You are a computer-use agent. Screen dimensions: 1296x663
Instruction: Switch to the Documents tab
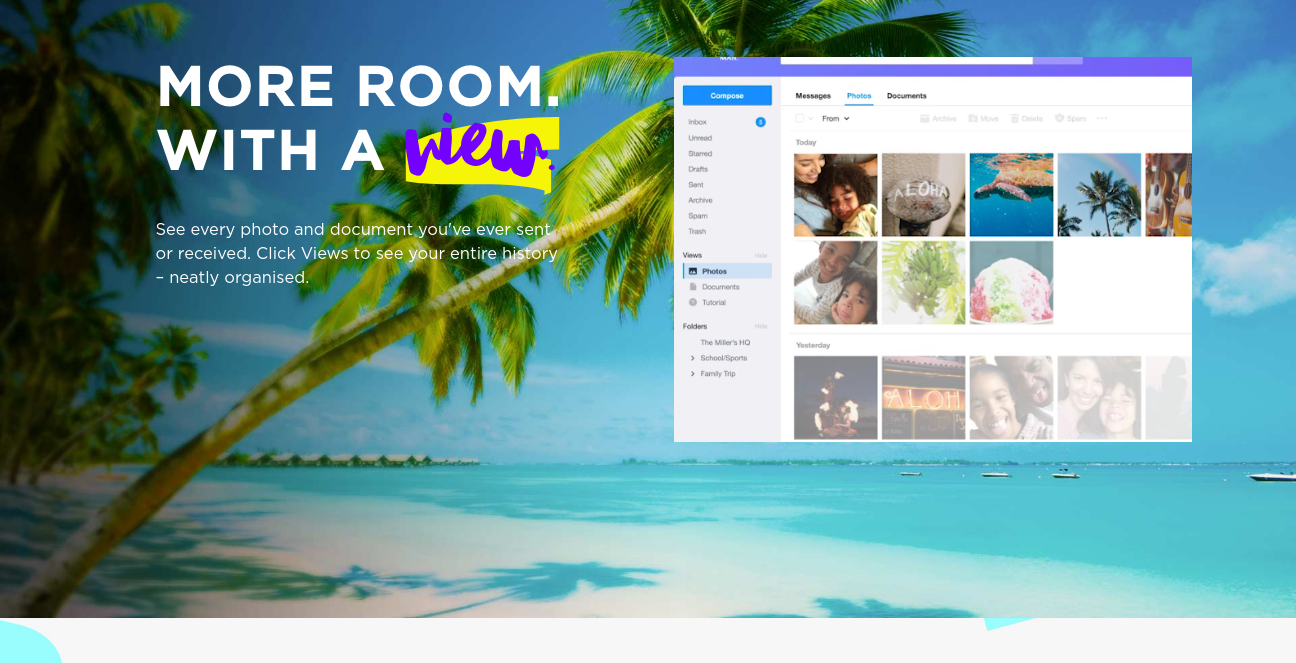[907, 96]
